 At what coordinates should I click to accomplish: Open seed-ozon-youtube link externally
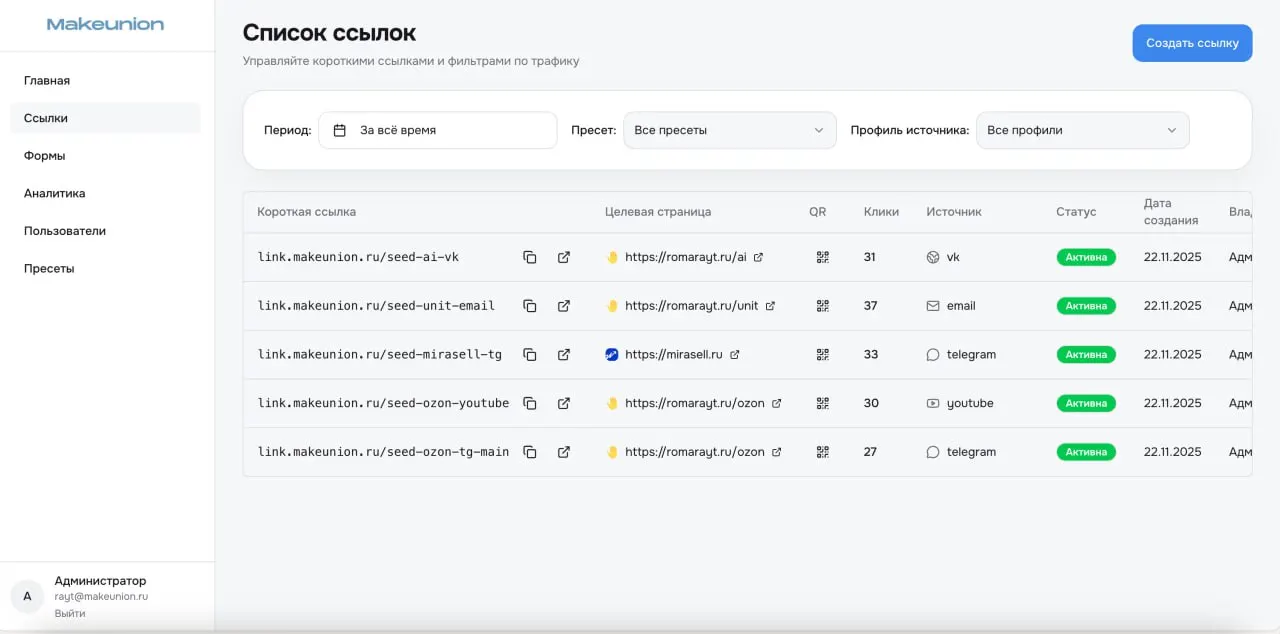(564, 403)
